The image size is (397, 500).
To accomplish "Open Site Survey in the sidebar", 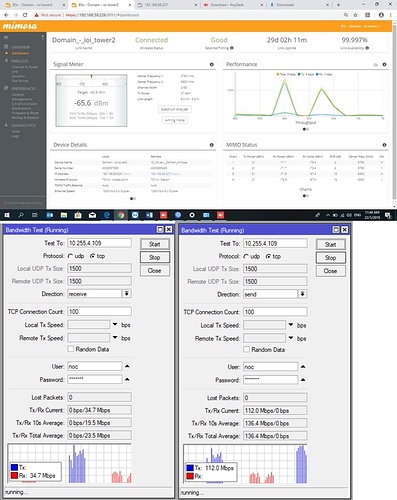I will [20, 81].
